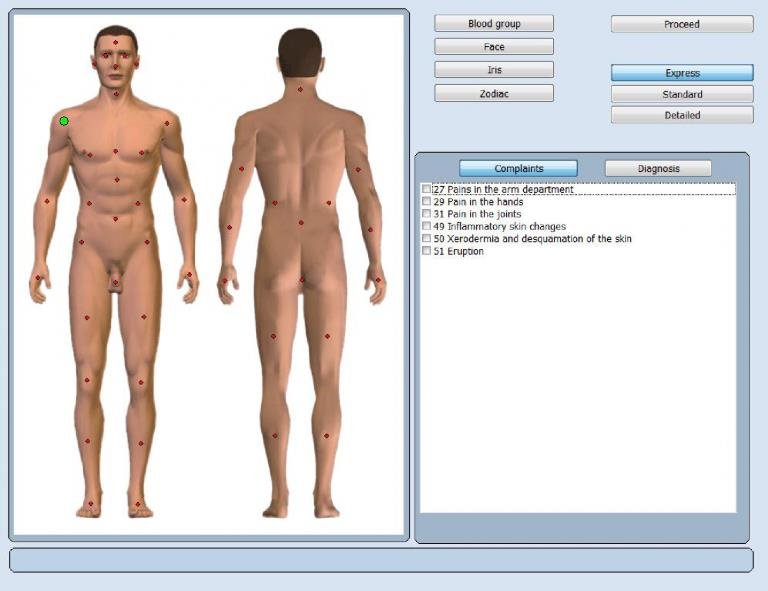Click the Iris button
The image size is (768, 591).
pyautogui.click(x=494, y=70)
